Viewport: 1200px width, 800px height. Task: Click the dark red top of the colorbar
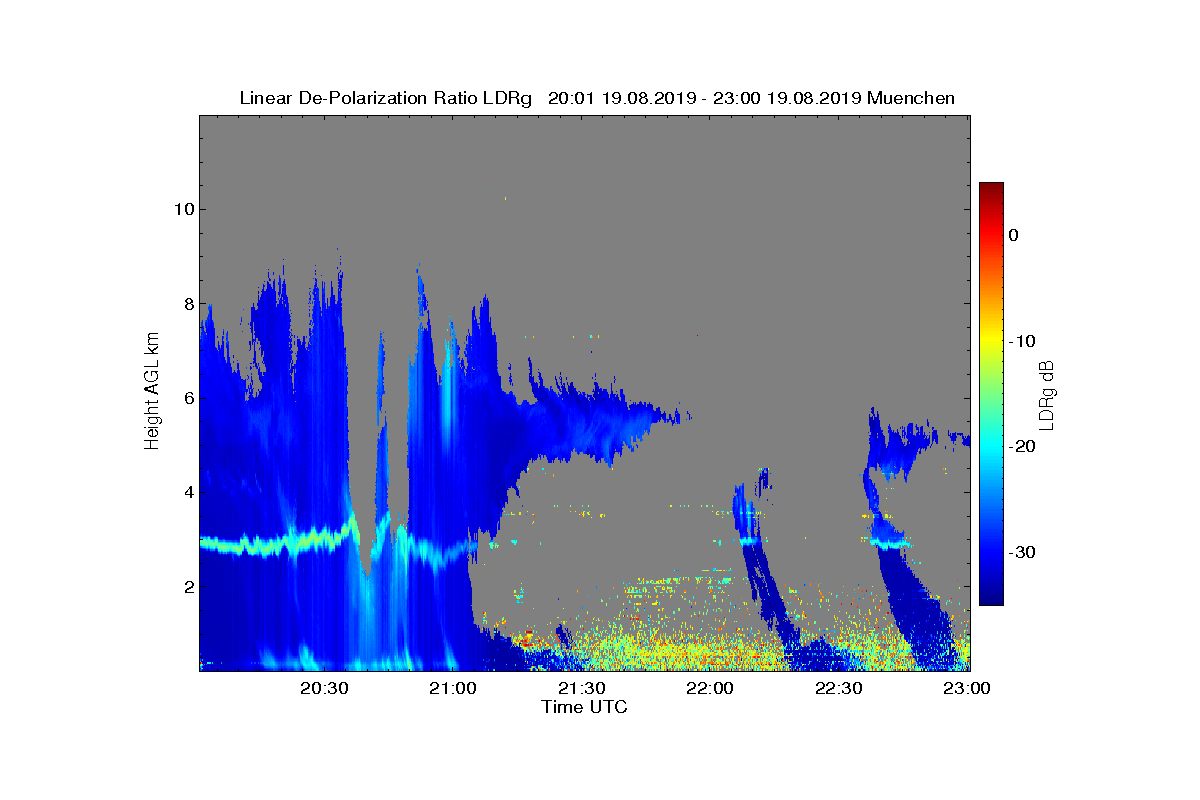(991, 190)
